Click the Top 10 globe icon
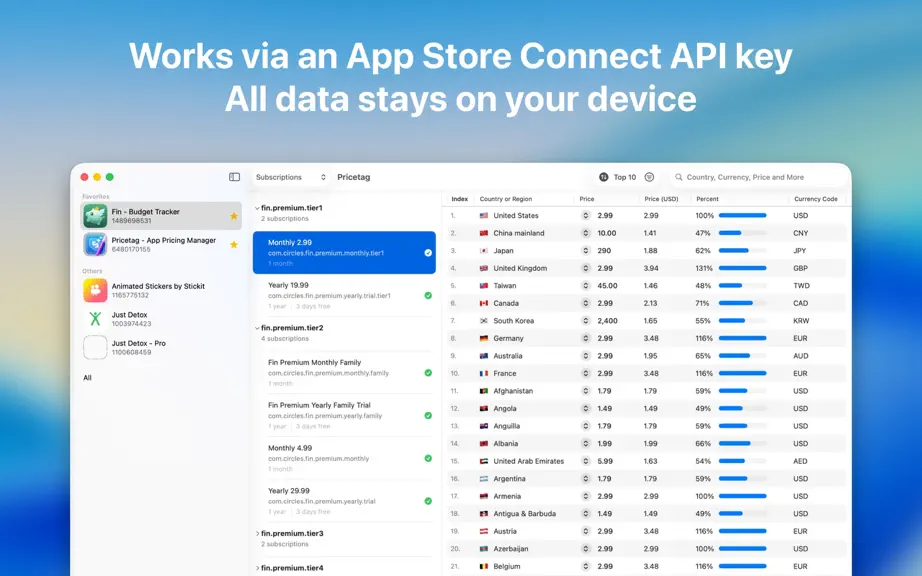Viewport: 922px width, 576px height. point(603,177)
